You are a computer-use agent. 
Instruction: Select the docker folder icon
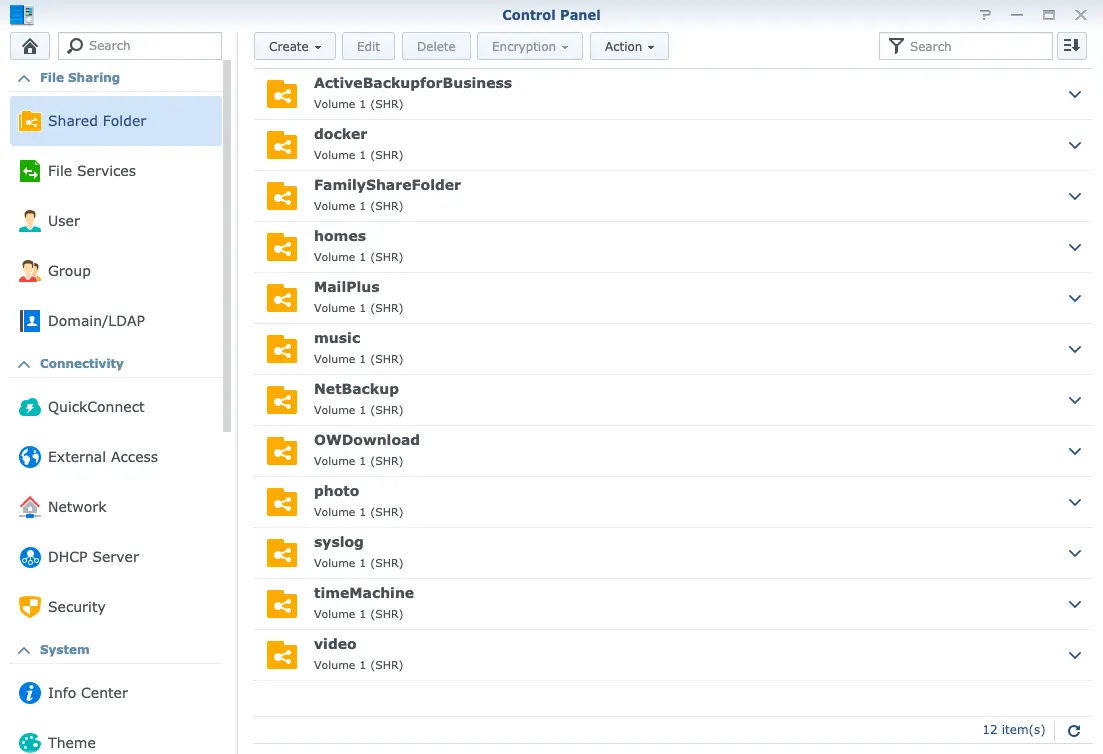tap(282, 146)
